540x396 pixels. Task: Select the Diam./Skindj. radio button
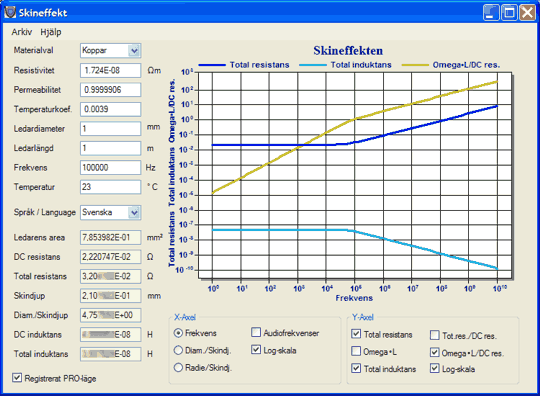pos(178,350)
